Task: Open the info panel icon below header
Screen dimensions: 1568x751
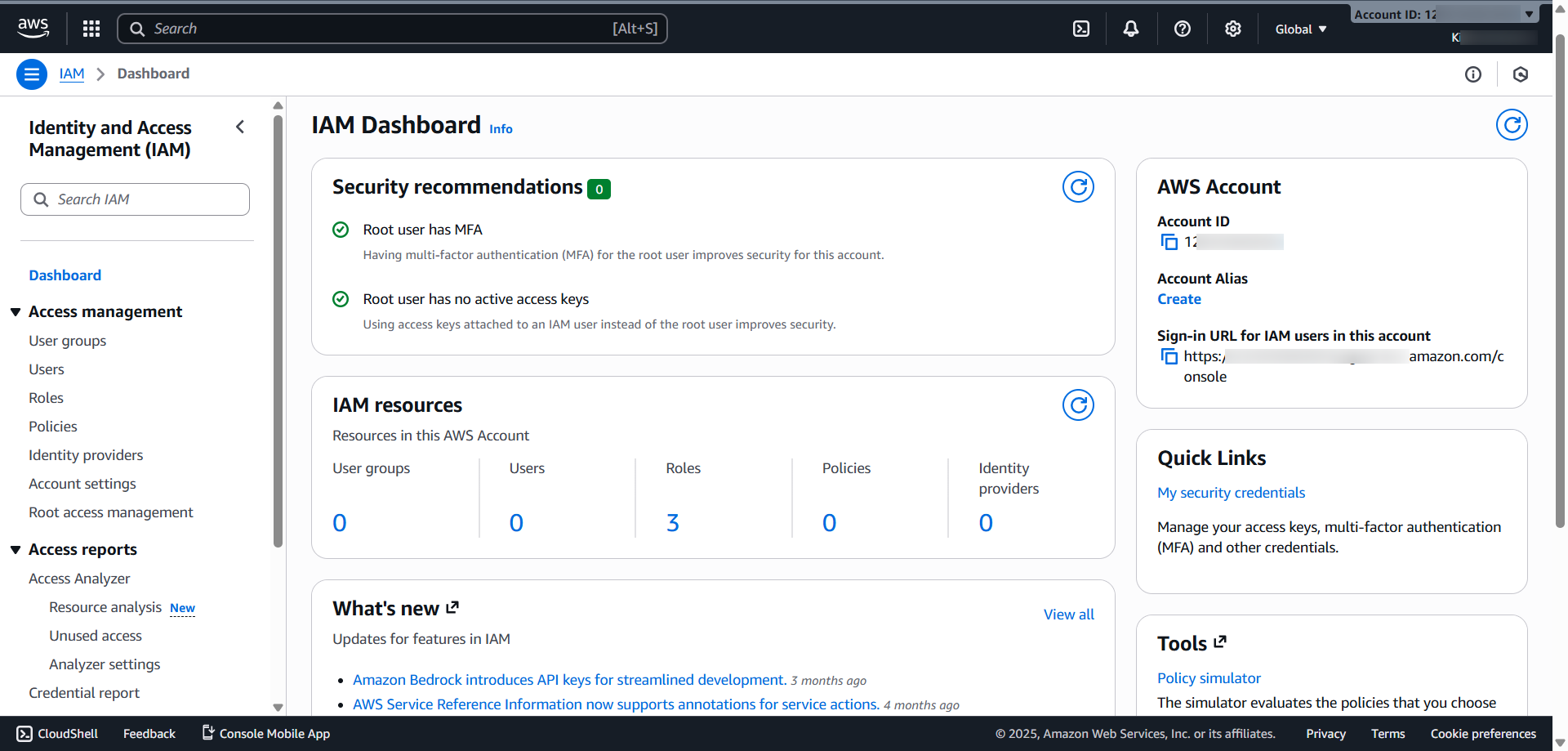Action: (1472, 74)
